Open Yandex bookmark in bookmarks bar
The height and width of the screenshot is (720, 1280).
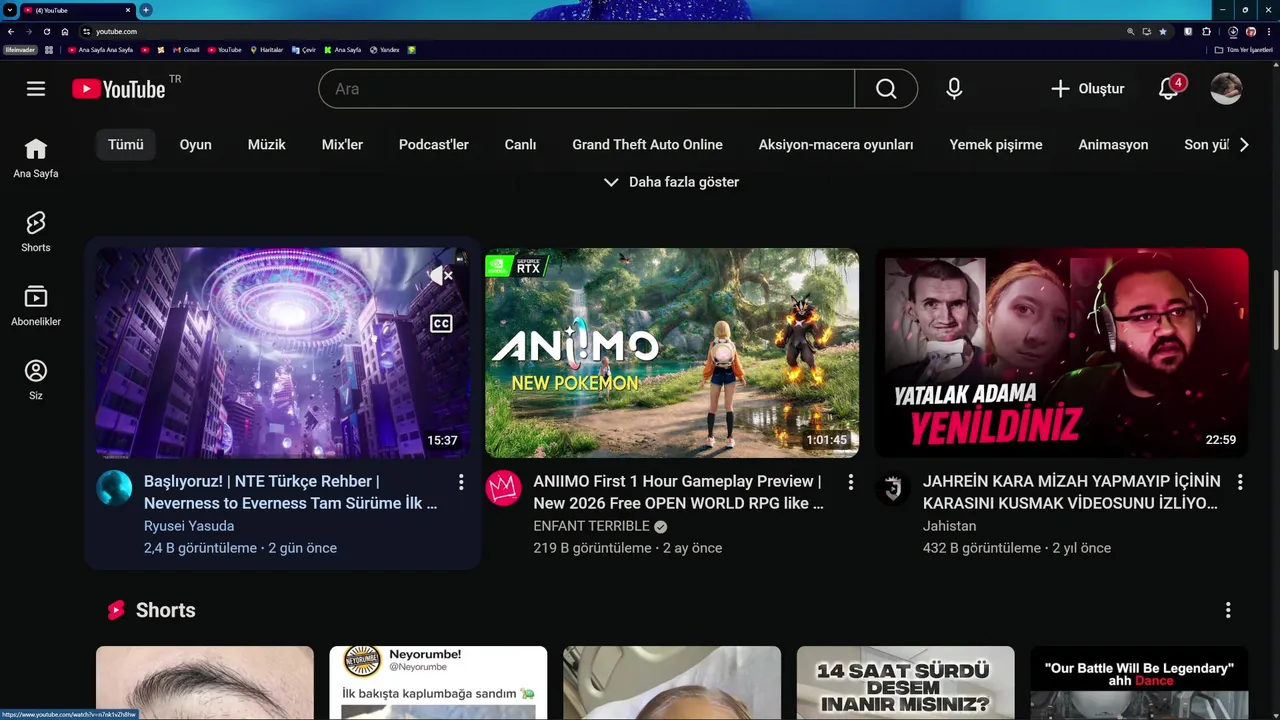(385, 50)
